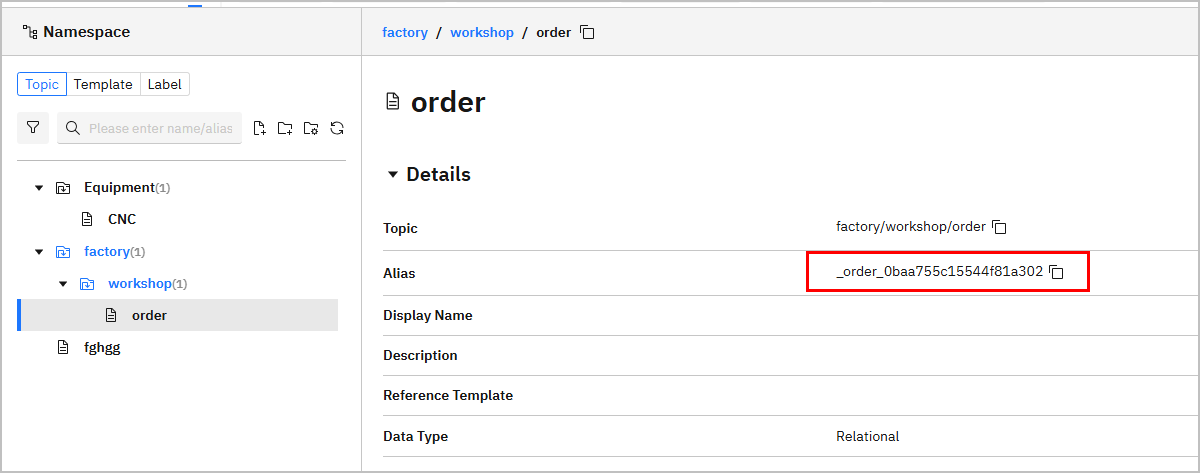
Task: Select the Topic tab
Action: click(x=42, y=84)
